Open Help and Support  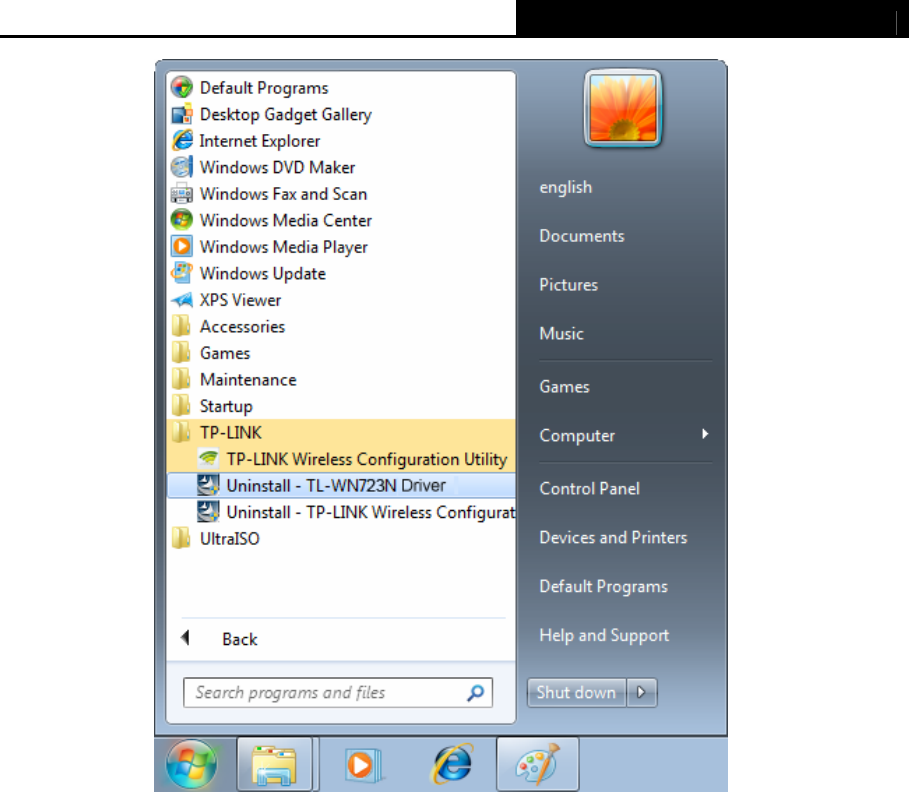click(x=604, y=635)
